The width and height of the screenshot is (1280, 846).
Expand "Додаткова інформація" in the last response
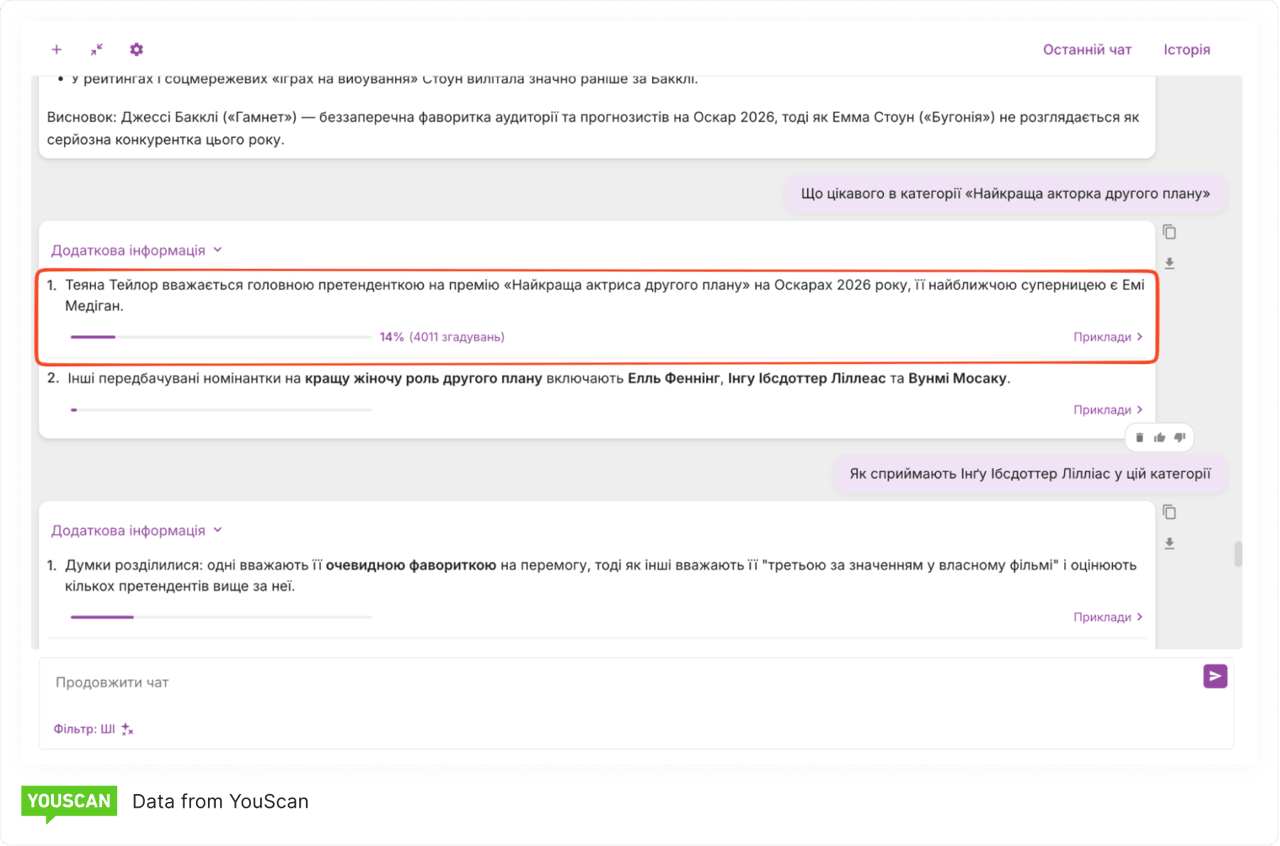(x=136, y=531)
